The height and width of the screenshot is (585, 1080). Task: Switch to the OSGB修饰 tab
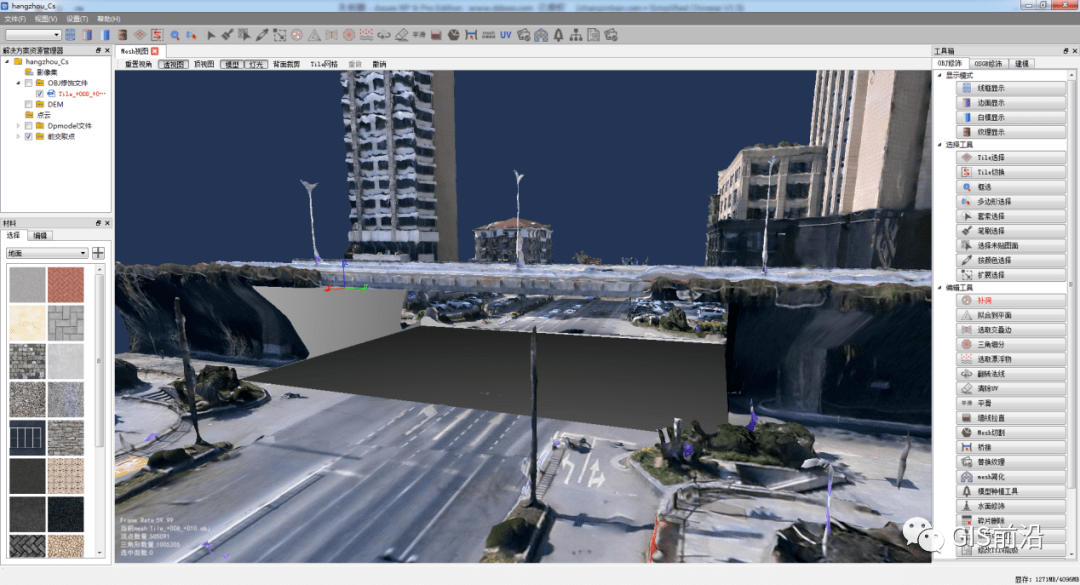click(x=988, y=63)
